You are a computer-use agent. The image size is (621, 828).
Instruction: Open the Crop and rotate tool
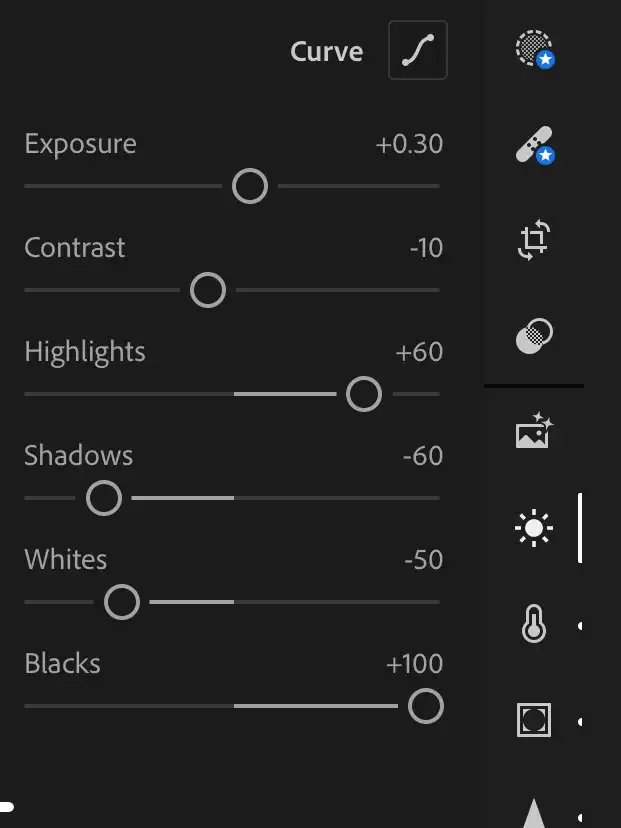[x=534, y=241]
